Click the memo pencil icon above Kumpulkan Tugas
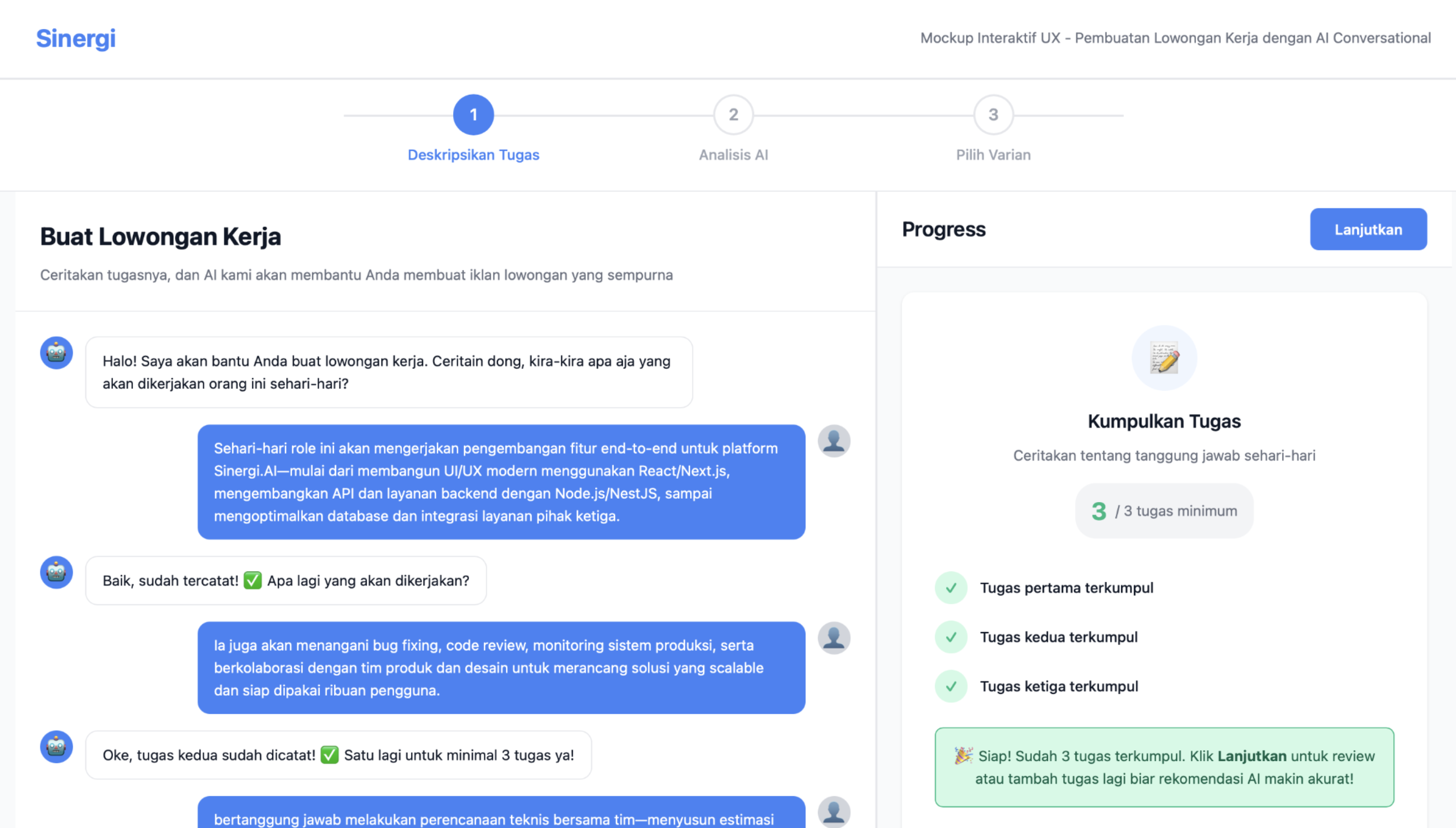 [x=1164, y=358]
